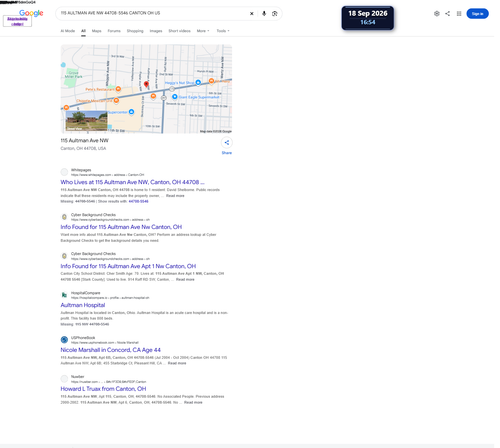
Task: Click the USPhoneBook result favicon
Action: click(64, 340)
